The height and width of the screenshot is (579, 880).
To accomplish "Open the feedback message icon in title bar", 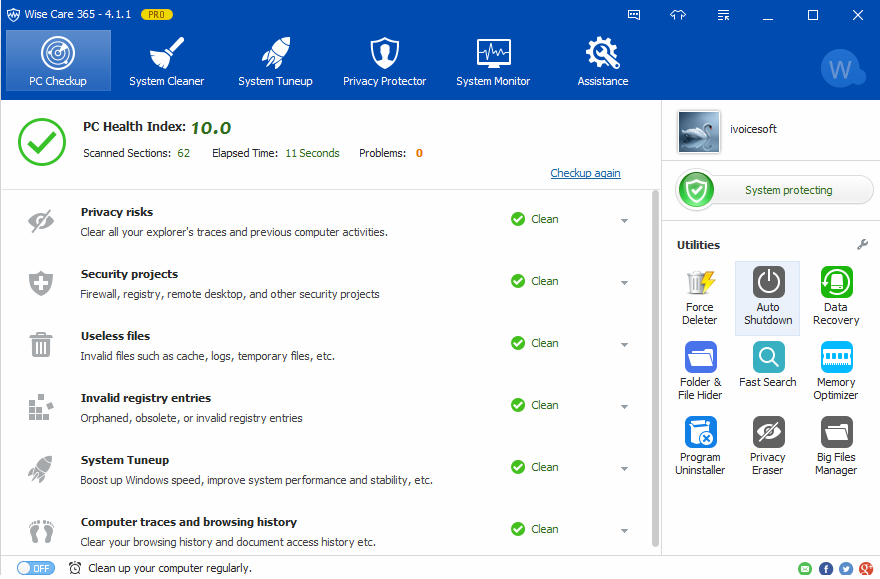I will pos(634,15).
